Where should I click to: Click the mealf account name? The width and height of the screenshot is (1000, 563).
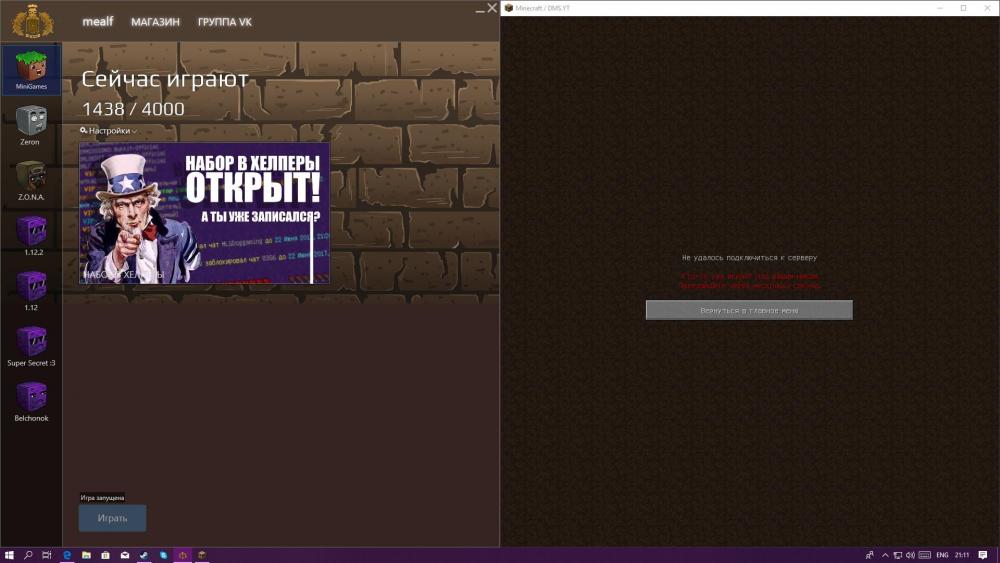[x=98, y=22]
